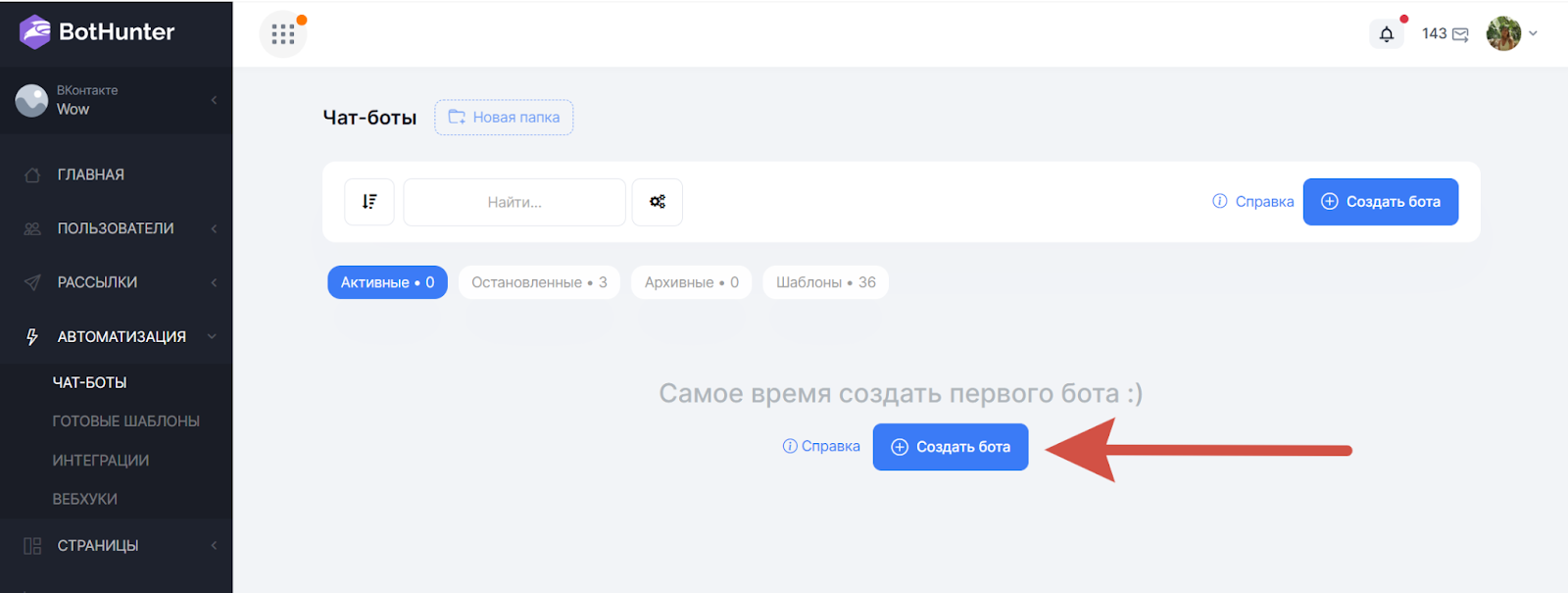Switch to the Остановленные tab

tap(539, 282)
